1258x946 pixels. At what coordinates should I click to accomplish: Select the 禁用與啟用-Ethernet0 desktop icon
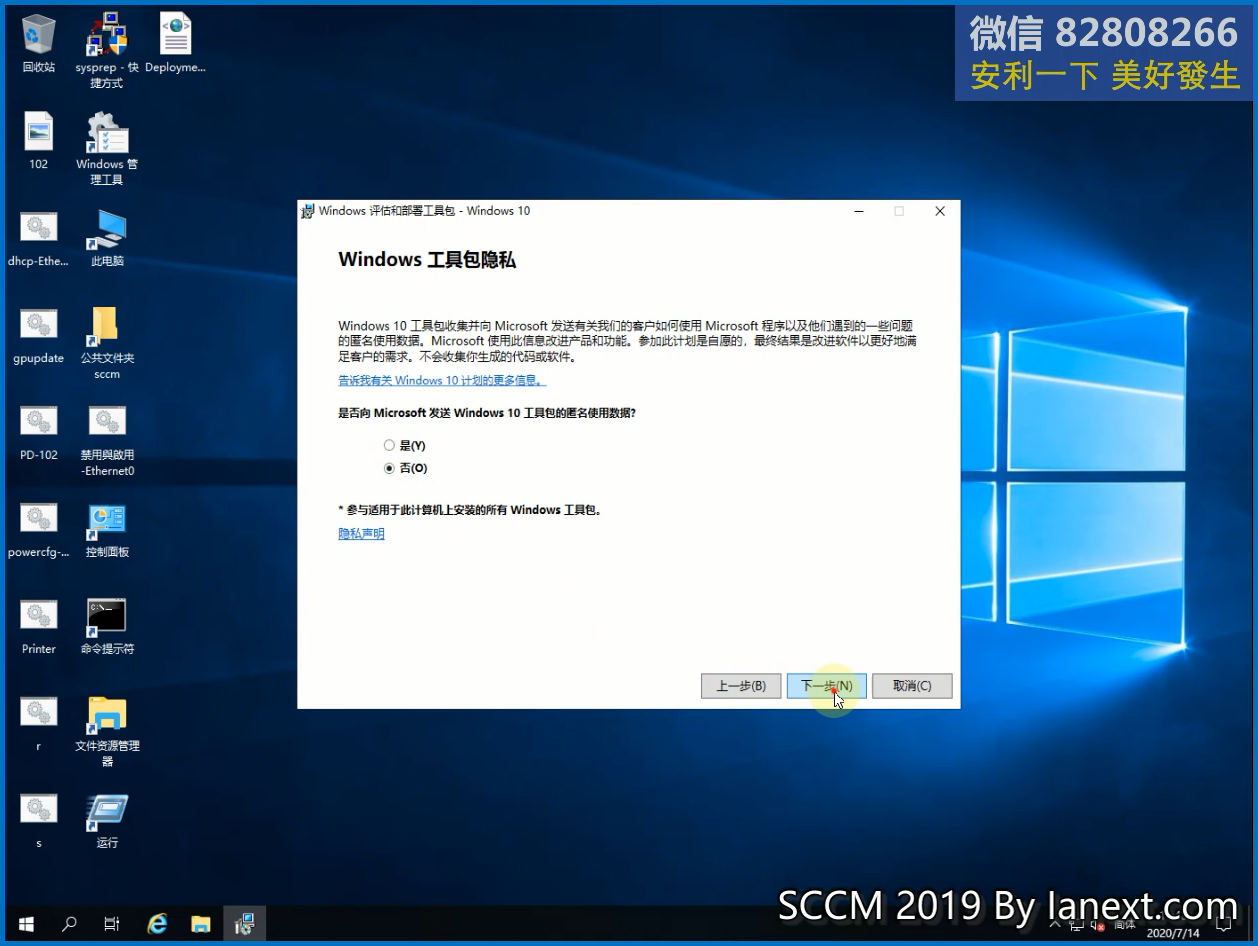point(107,441)
